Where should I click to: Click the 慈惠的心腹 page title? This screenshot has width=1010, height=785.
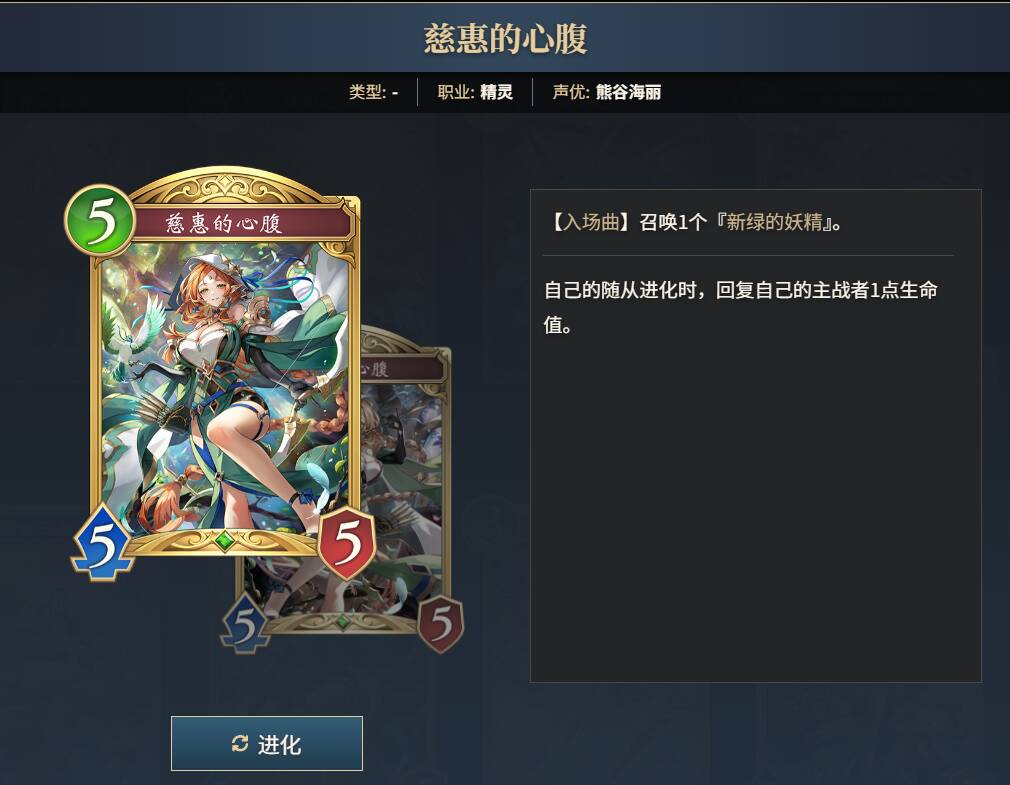click(505, 38)
